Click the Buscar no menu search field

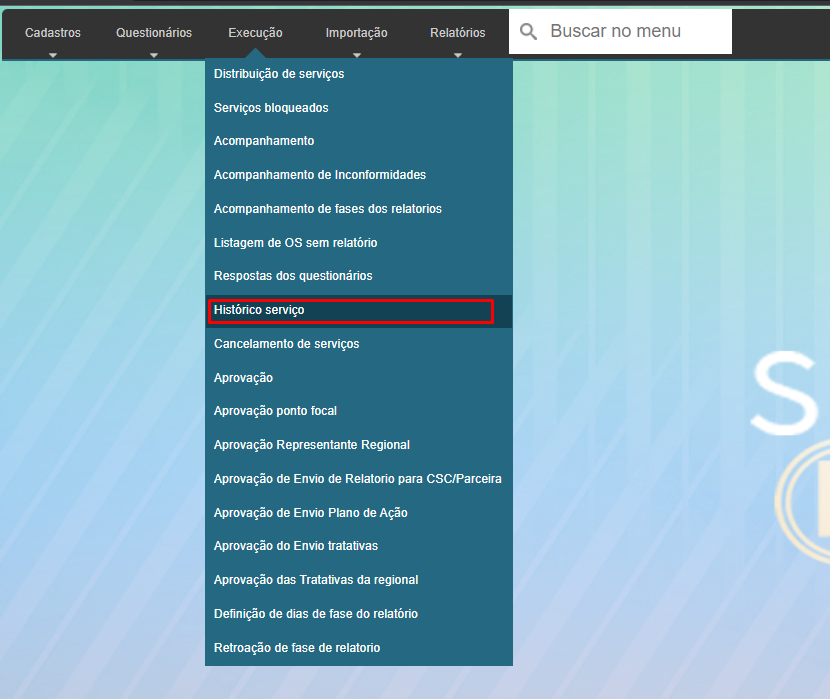click(x=630, y=32)
